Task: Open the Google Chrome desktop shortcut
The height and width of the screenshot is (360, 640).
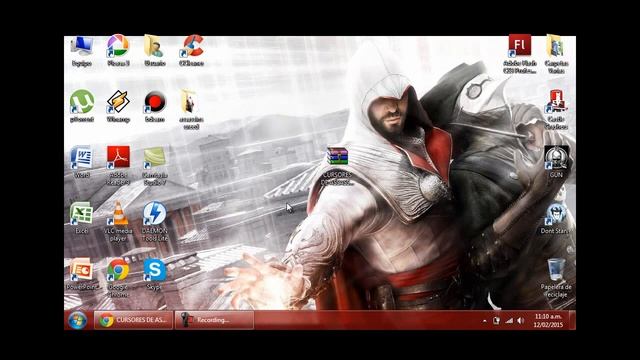Action: [118, 277]
